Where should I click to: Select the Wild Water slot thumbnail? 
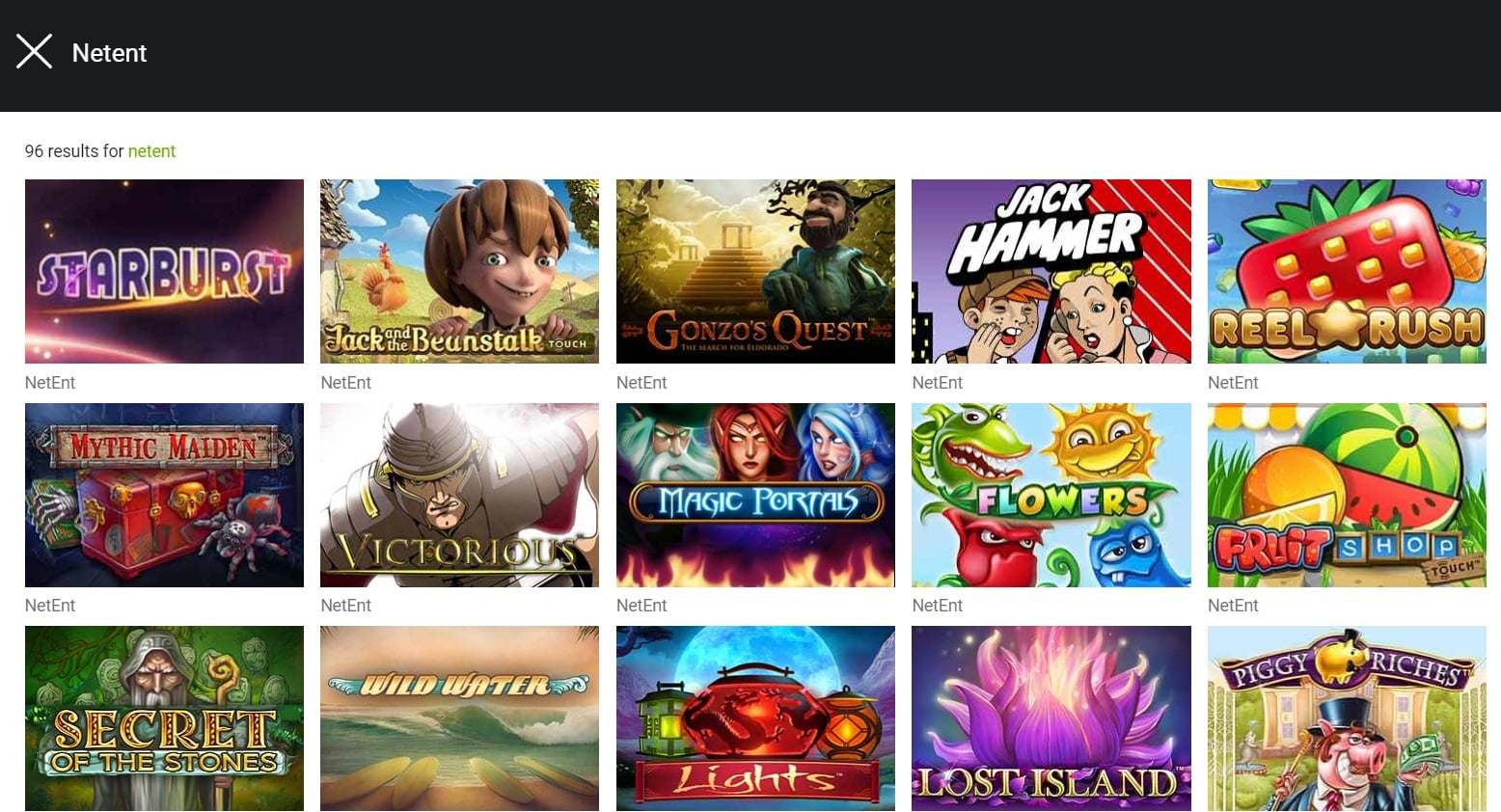tap(459, 718)
